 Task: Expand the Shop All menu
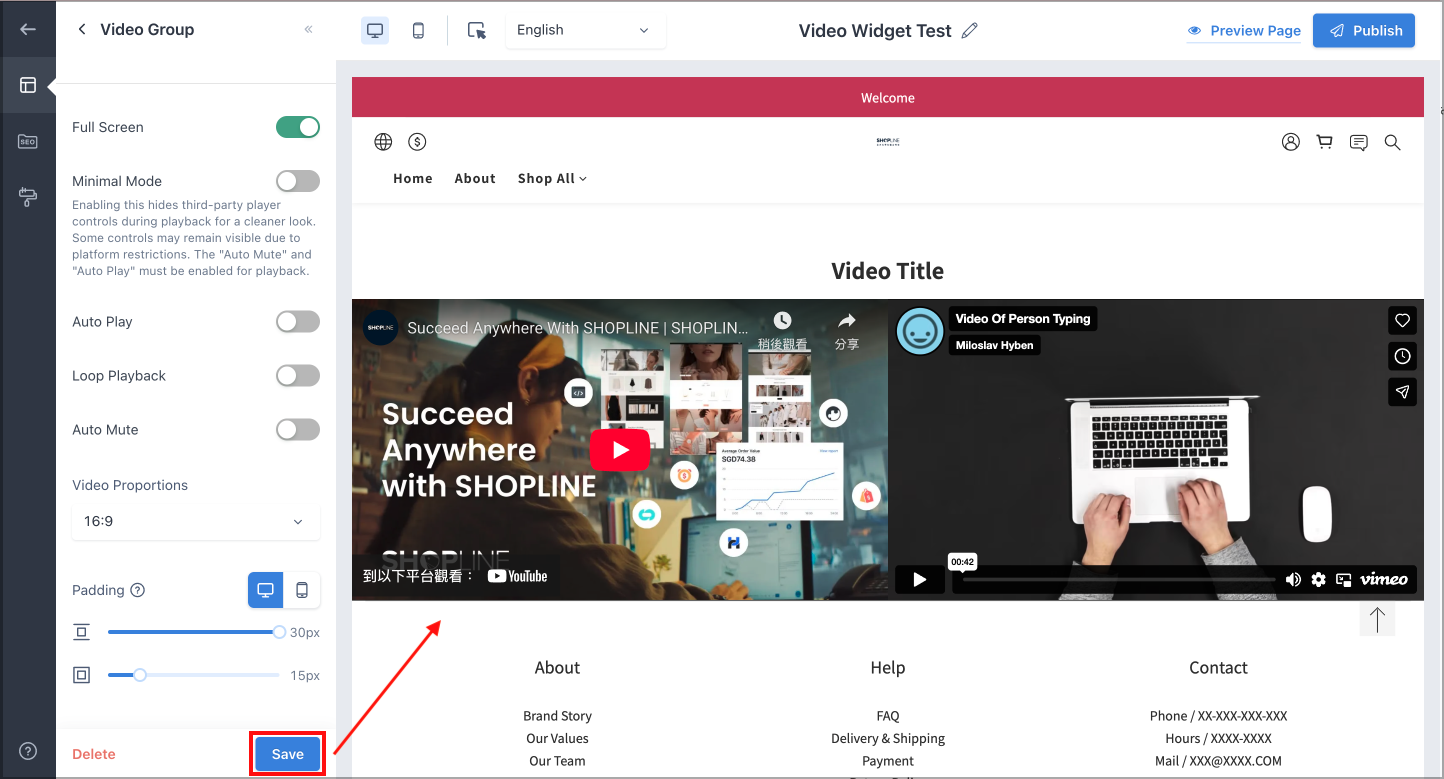click(552, 178)
